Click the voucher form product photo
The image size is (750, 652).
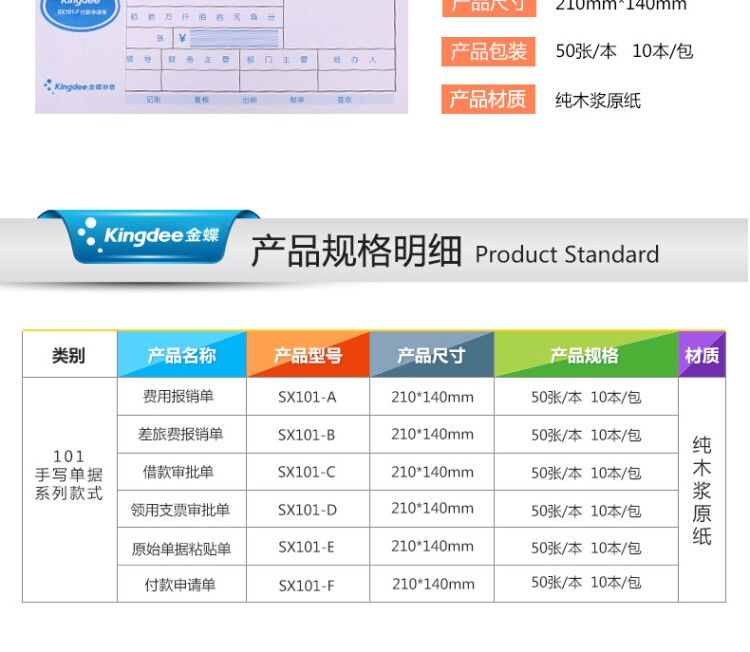tap(221, 56)
